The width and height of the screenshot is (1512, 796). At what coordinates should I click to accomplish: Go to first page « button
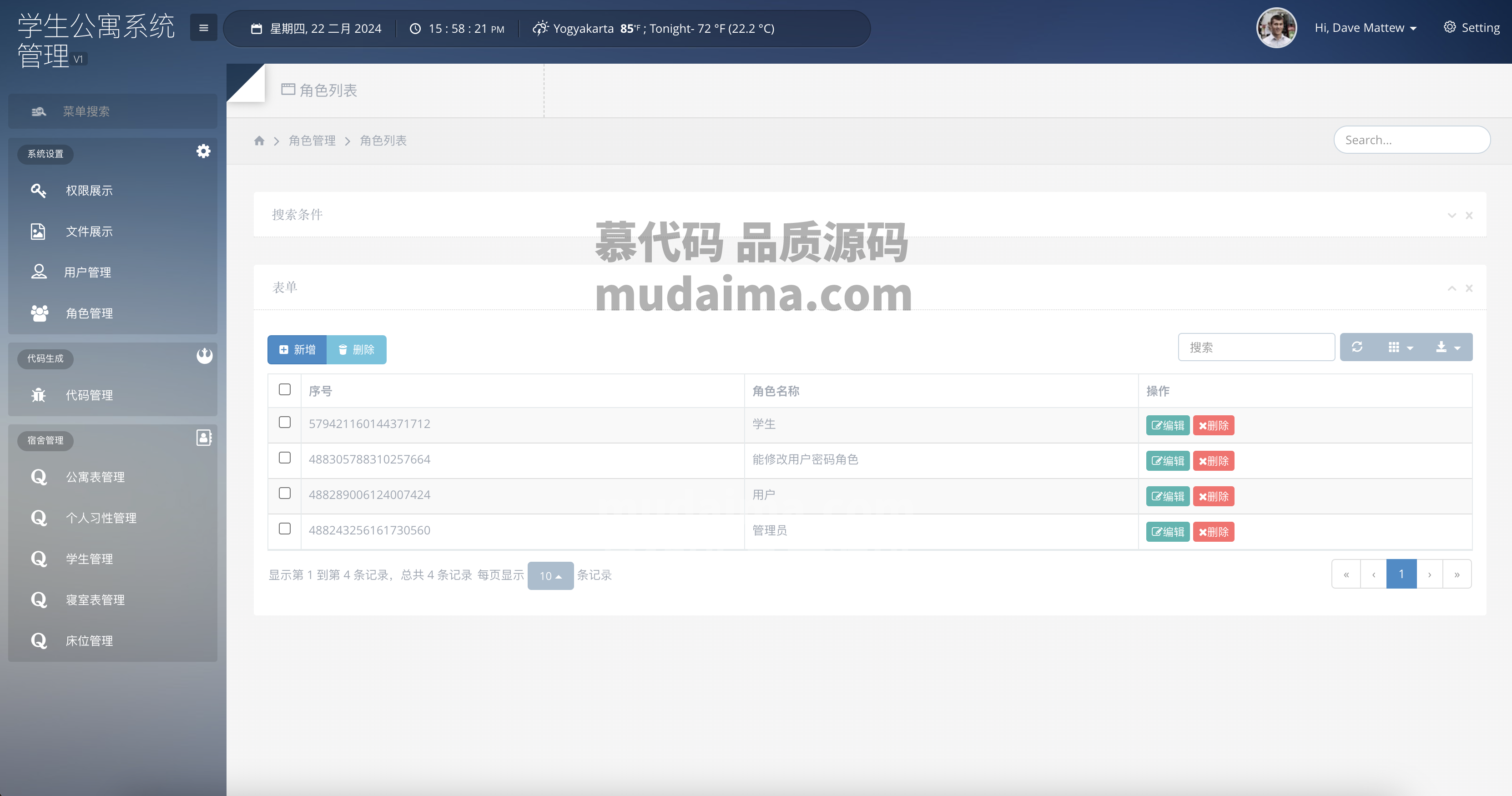tap(1346, 574)
